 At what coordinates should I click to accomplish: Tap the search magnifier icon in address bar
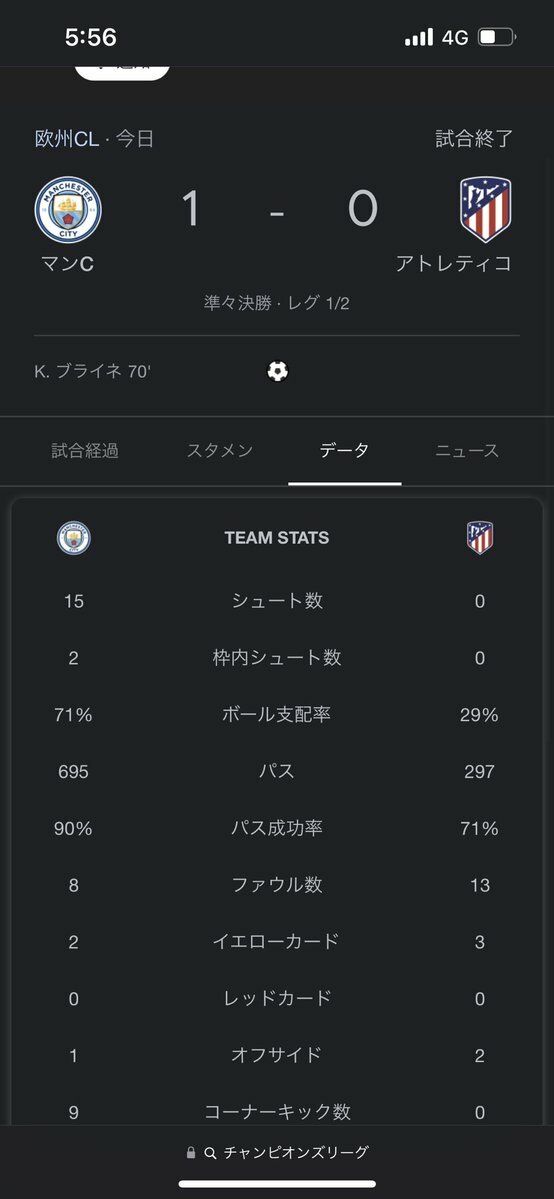210,1152
